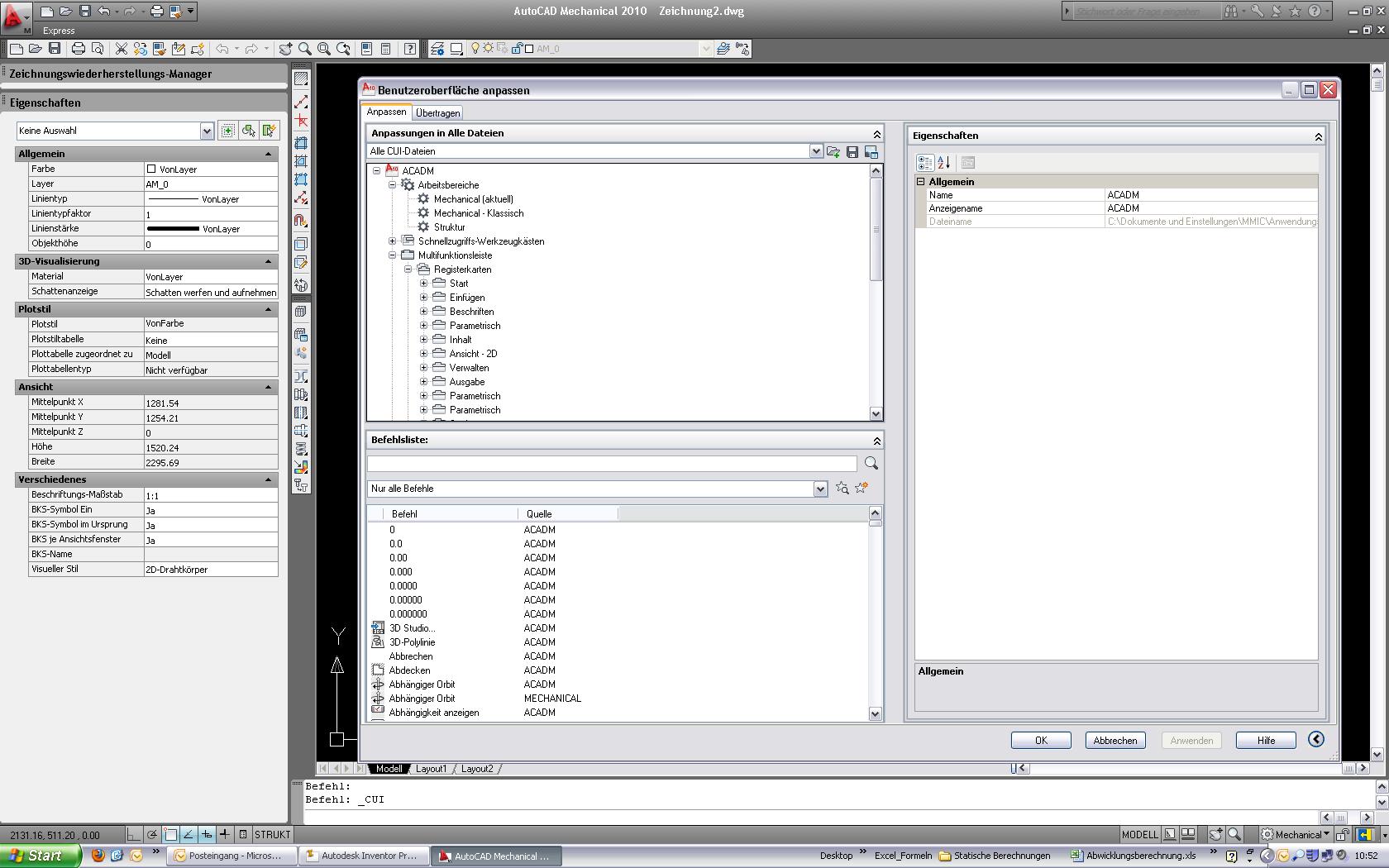The image size is (1389, 868).
Task: Collapse the Befehlsliste pane
Action: 877,441
